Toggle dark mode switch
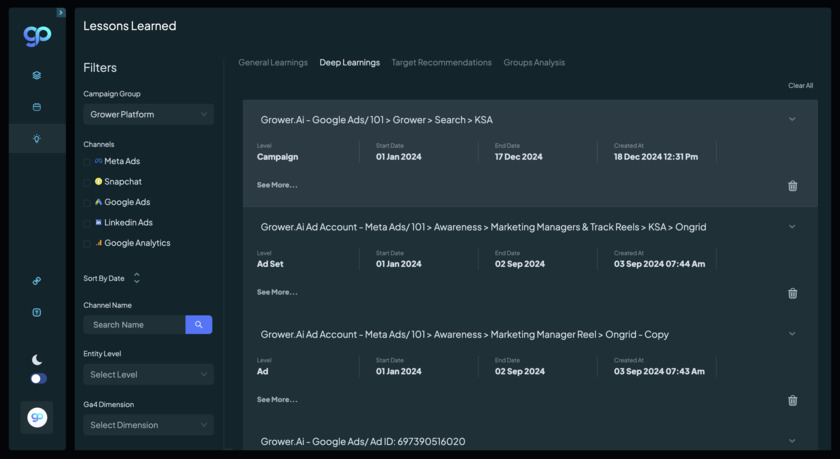The height and width of the screenshot is (459, 840). 38,379
